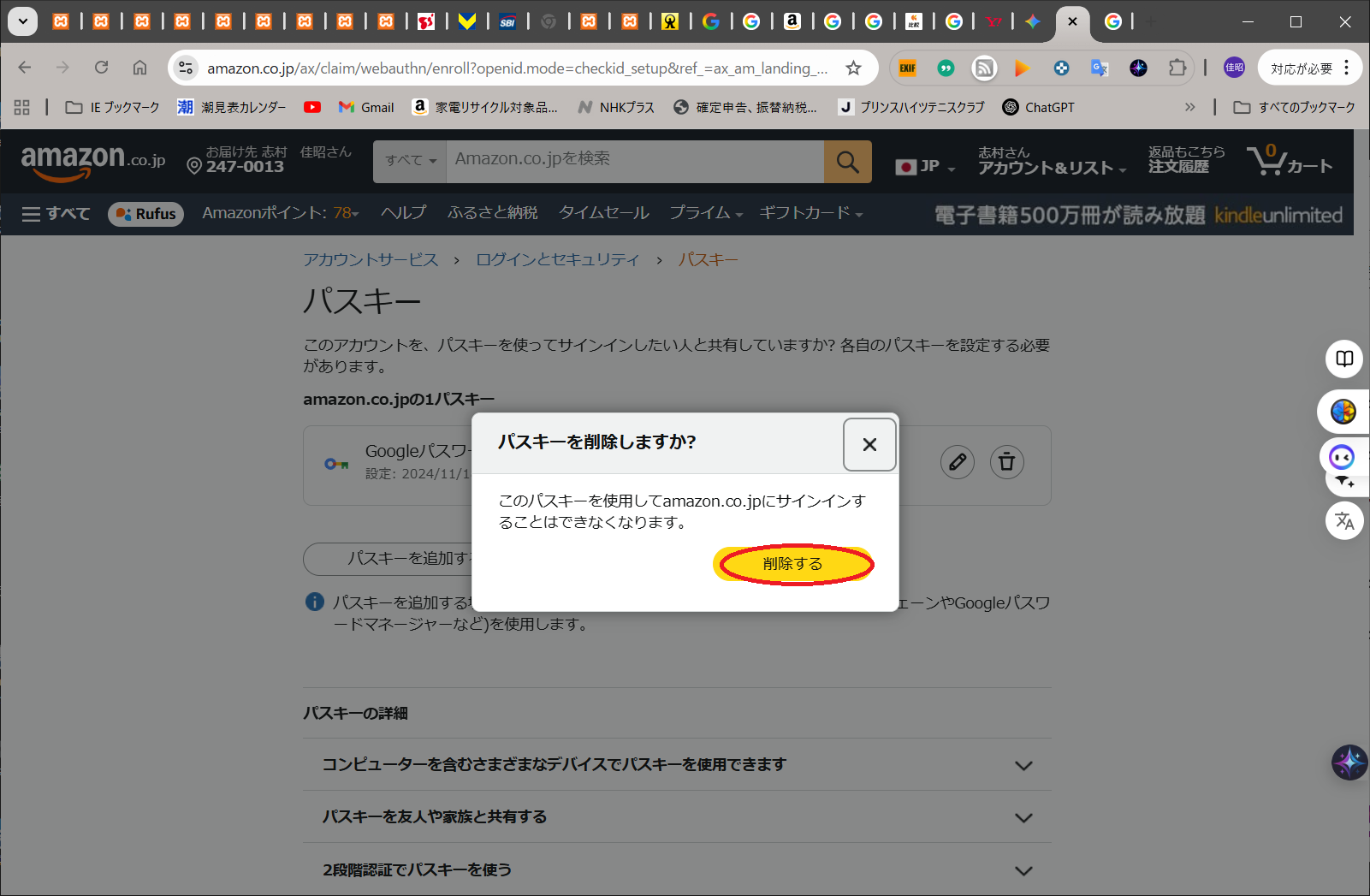Click the Amazon search magnifier button
This screenshot has height=896, width=1370.
point(847,162)
